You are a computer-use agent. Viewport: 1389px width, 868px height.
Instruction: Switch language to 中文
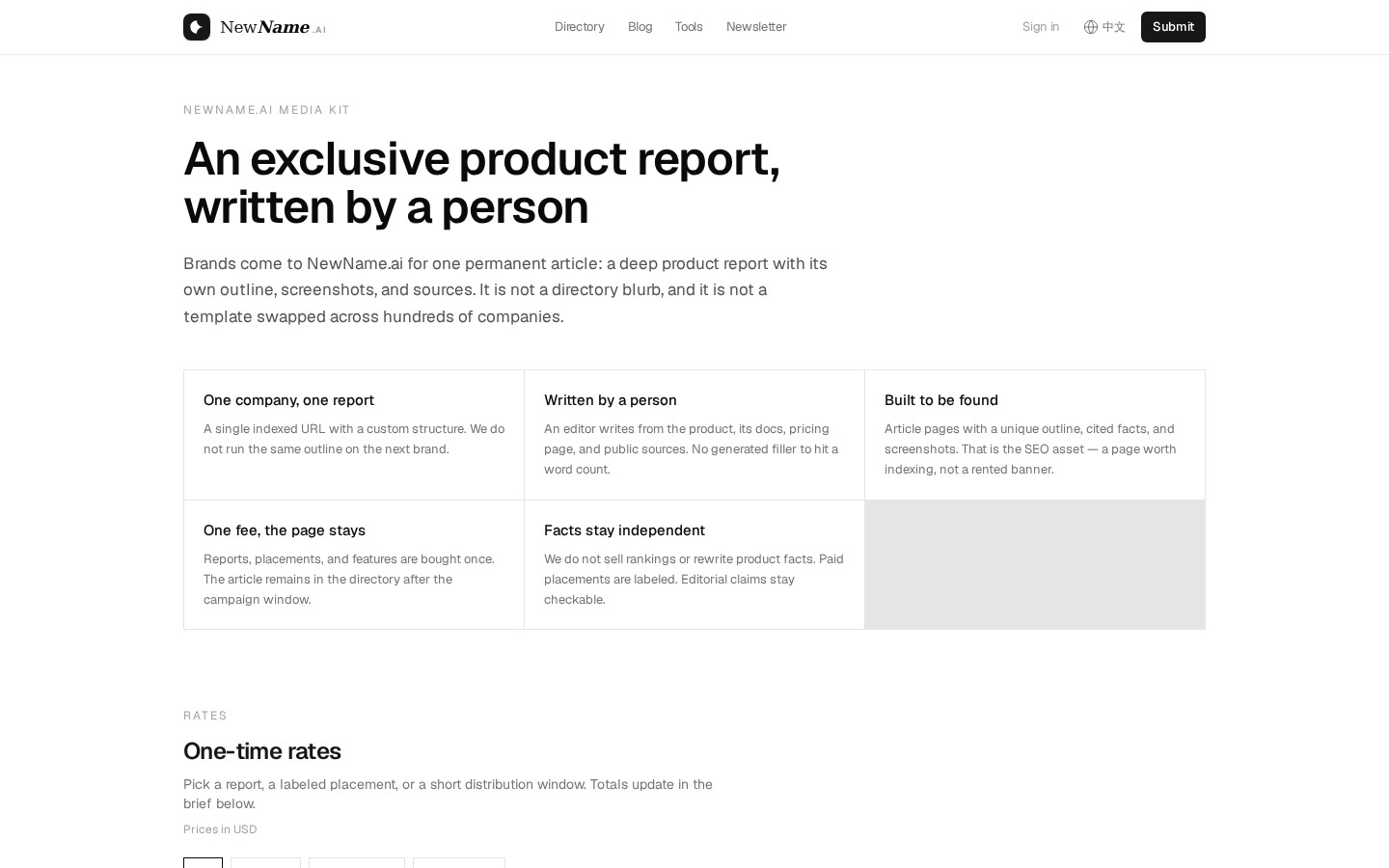[1114, 27]
